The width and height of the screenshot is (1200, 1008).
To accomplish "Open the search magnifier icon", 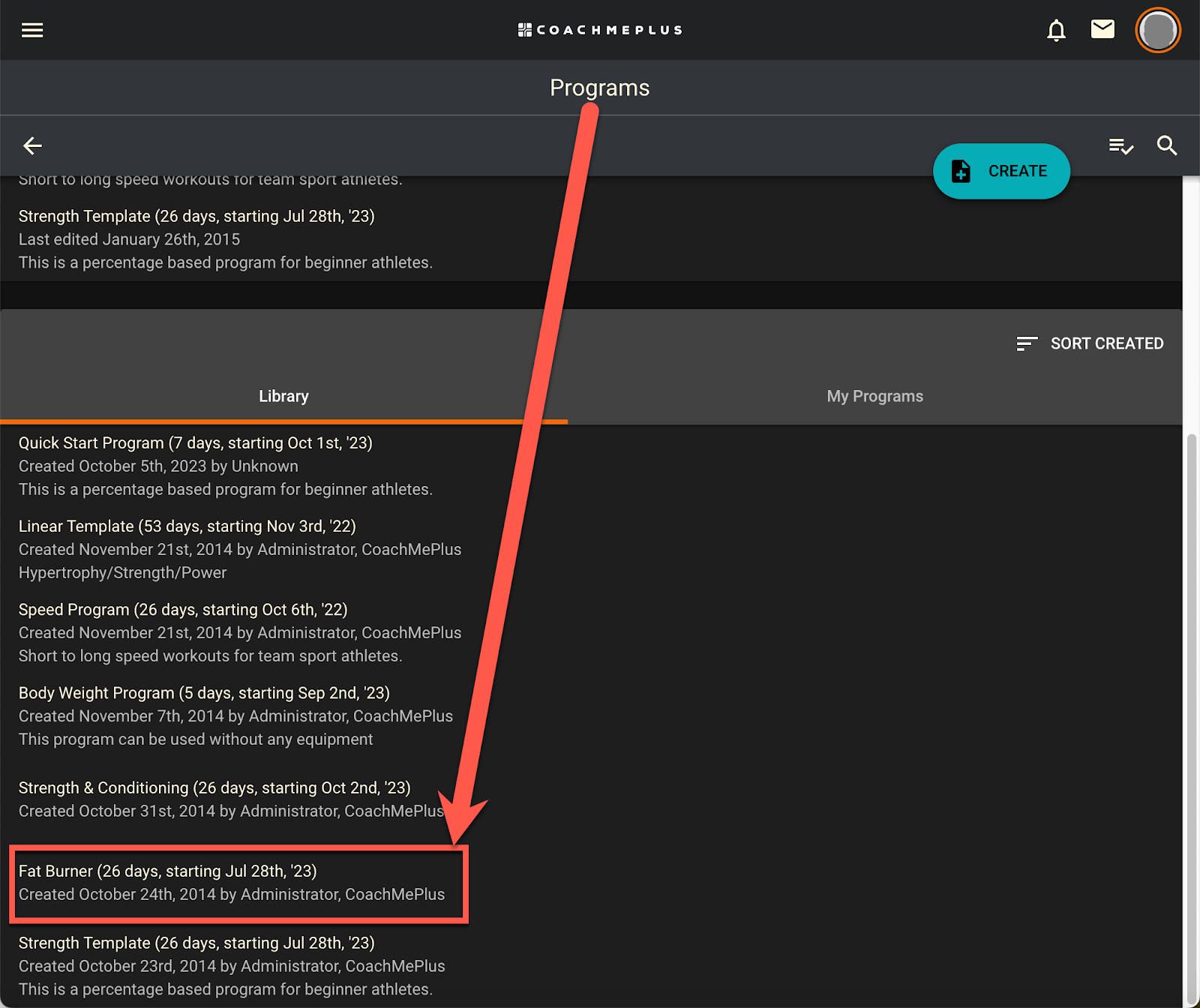I will pyautogui.click(x=1167, y=145).
